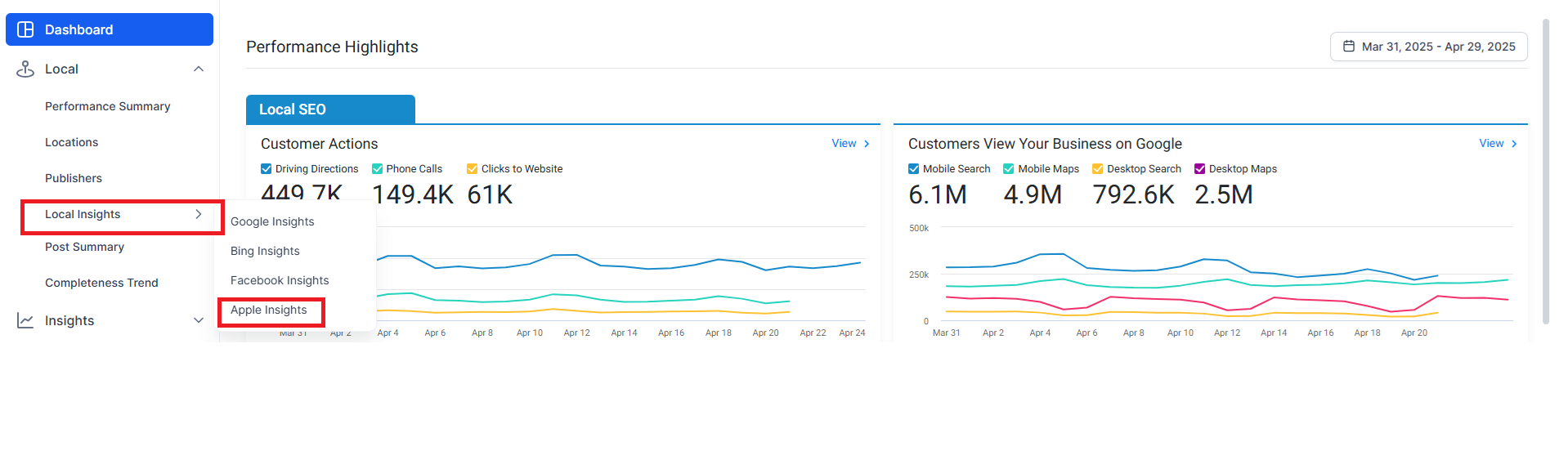The height and width of the screenshot is (451, 1568).
Task: Toggle the Driving Directions checkbox
Action: 266,169
